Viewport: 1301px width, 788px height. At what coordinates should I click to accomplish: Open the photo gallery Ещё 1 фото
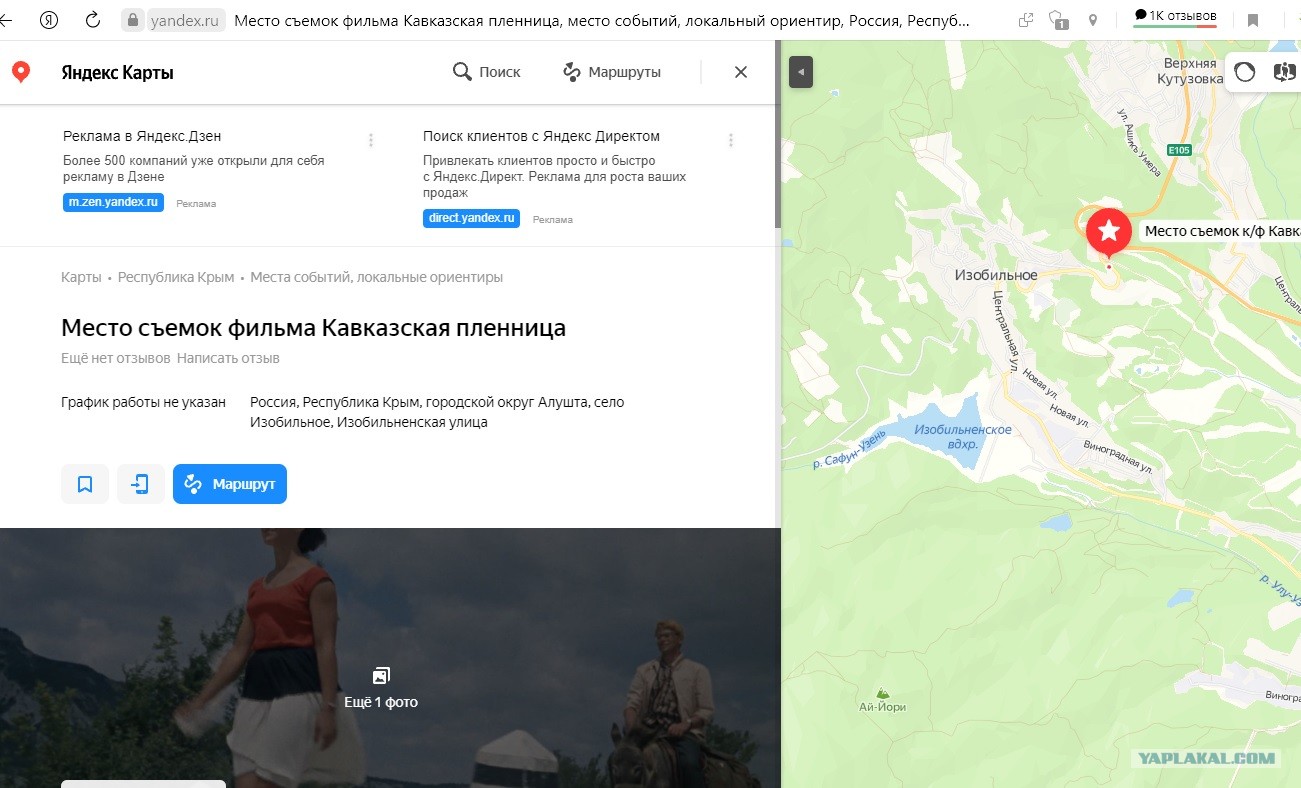coord(381,688)
